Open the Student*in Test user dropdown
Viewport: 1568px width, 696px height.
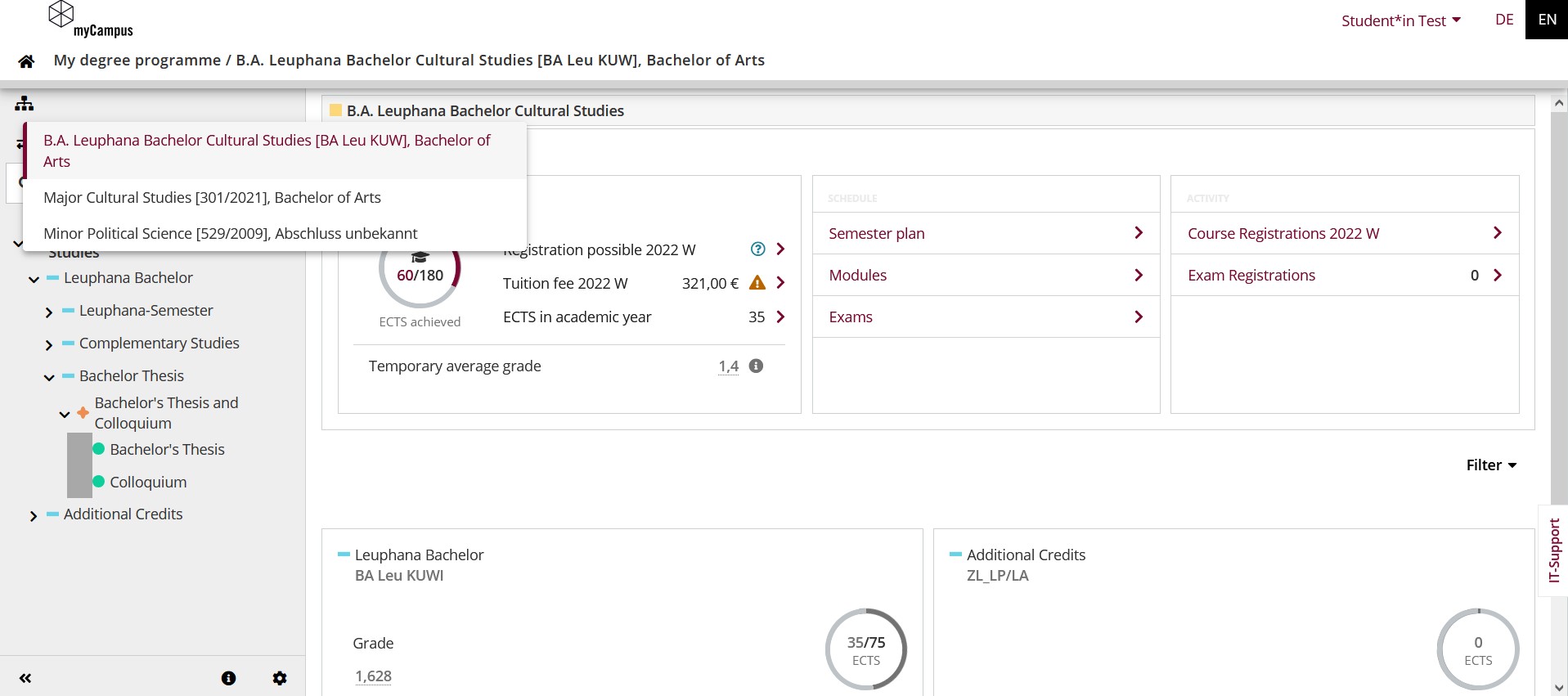coord(1401,20)
